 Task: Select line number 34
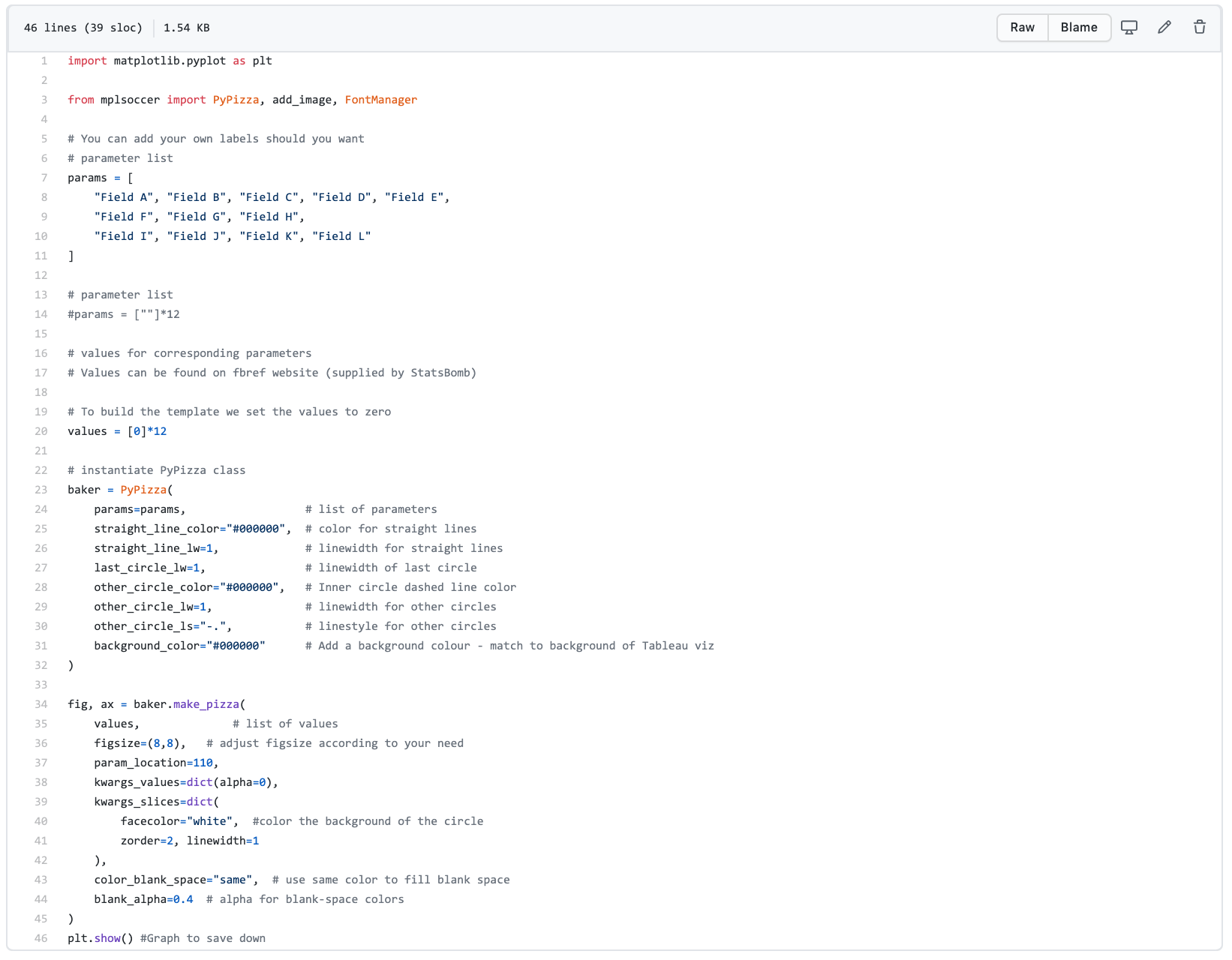(41, 704)
